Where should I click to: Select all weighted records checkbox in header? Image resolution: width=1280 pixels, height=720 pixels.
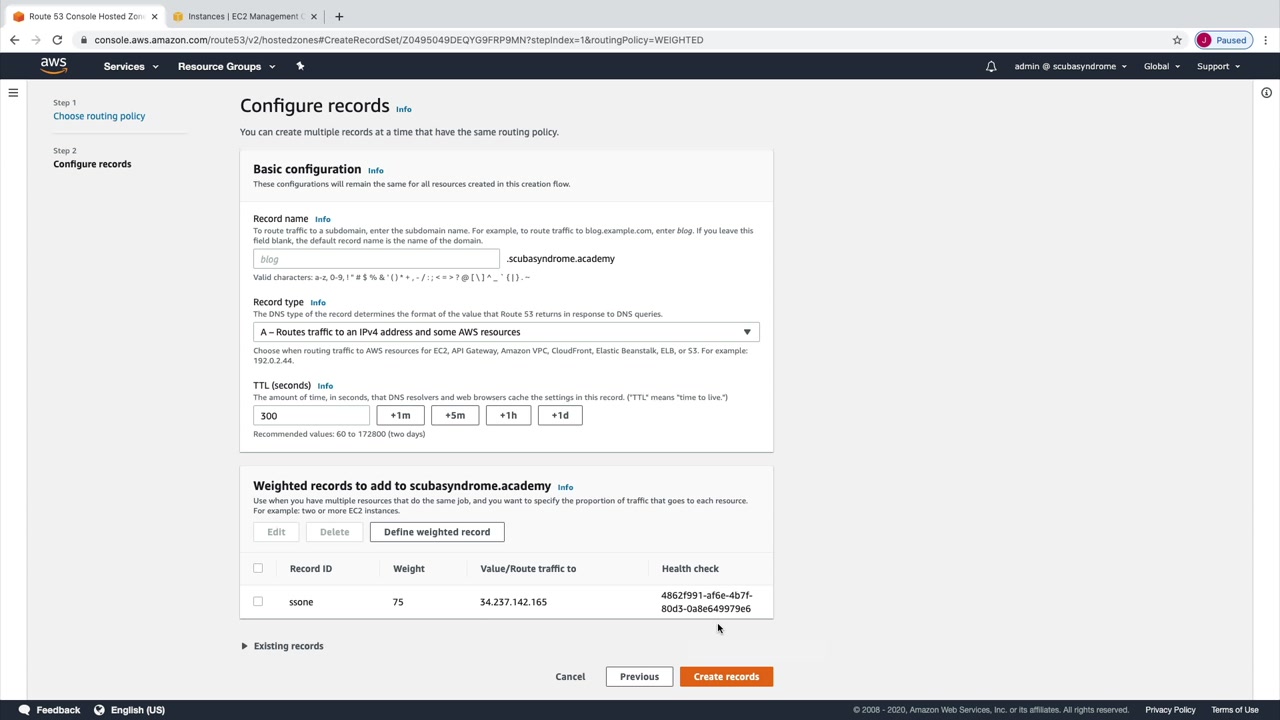pos(258,568)
